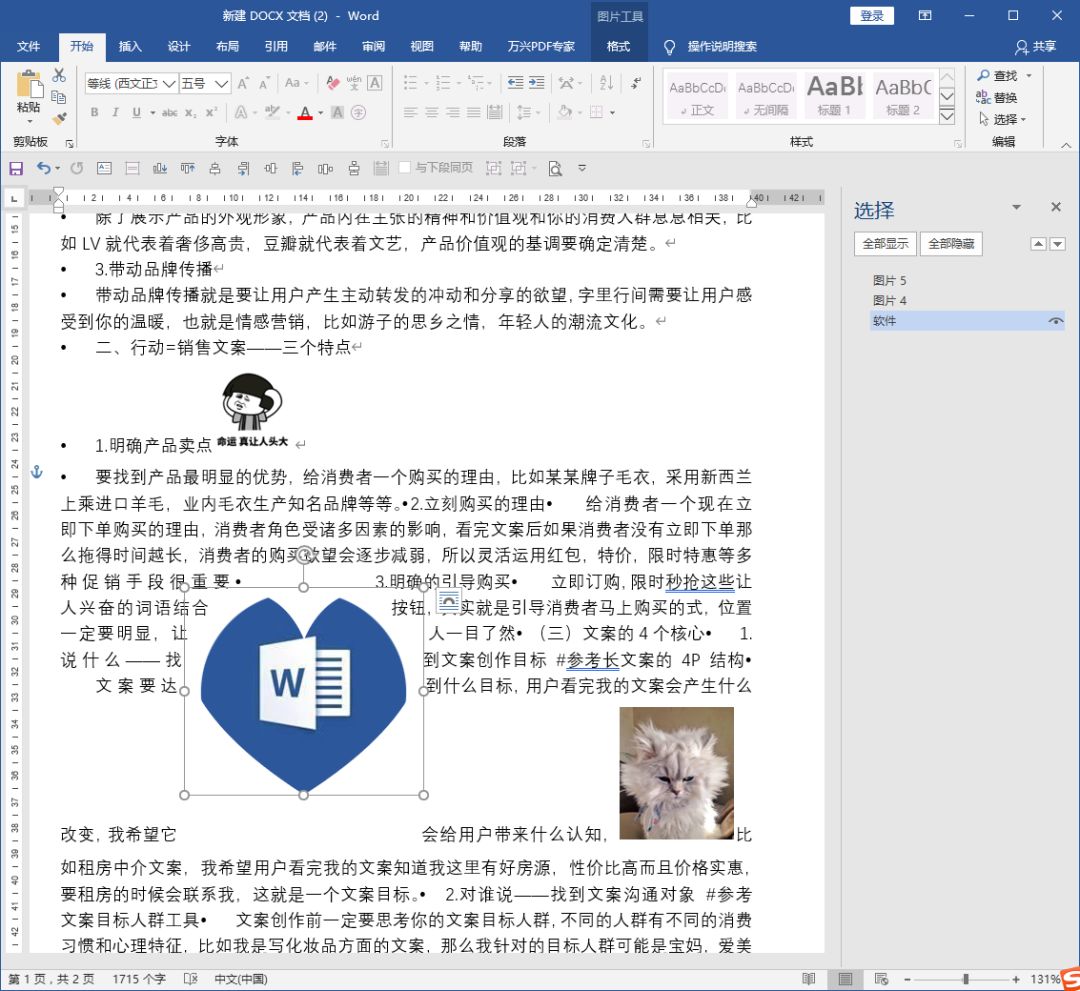Open the font size 五号 dropdown
Image resolution: width=1080 pixels, height=991 pixels.
click(x=221, y=83)
